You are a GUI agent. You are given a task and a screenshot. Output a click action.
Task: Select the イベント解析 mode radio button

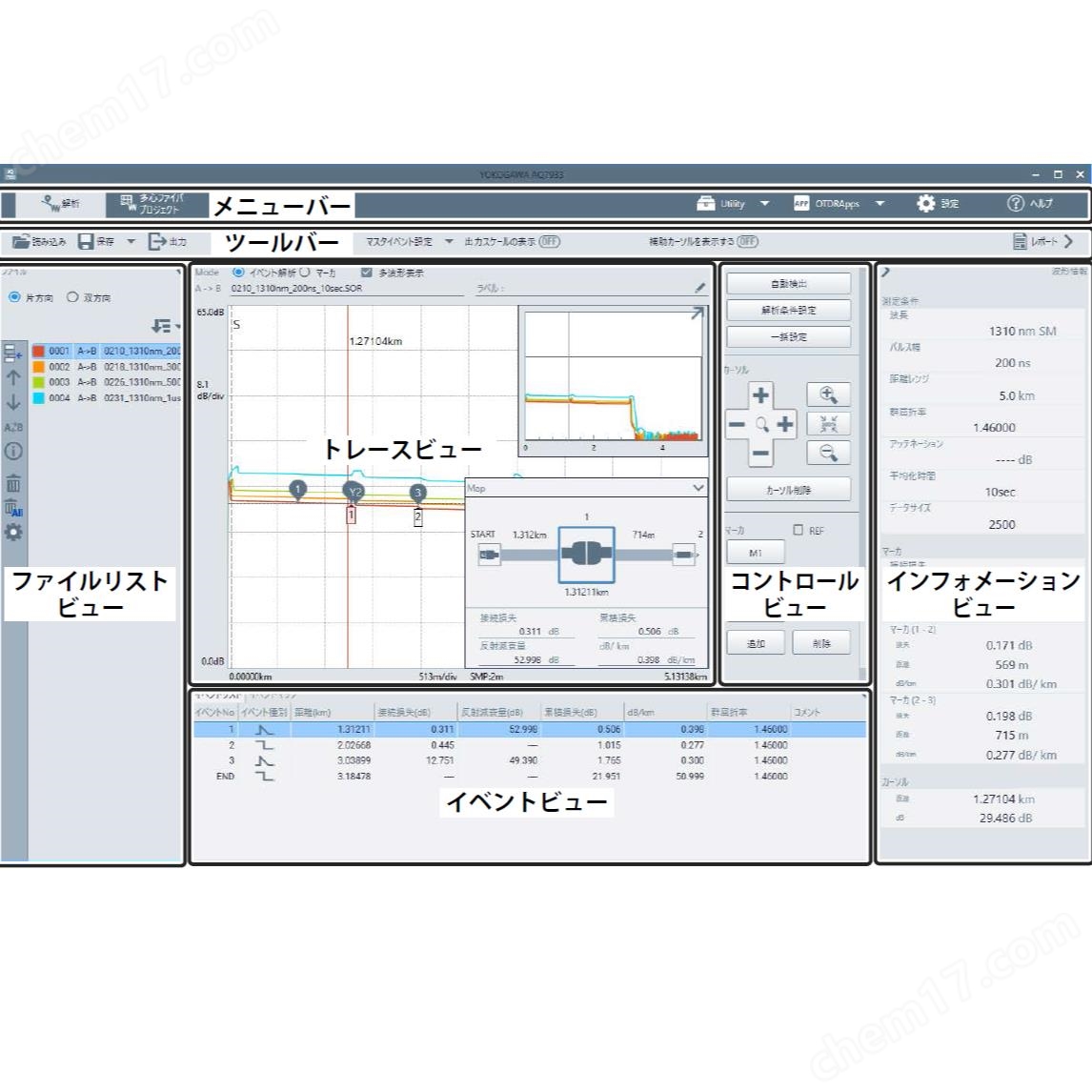click(x=239, y=273)
